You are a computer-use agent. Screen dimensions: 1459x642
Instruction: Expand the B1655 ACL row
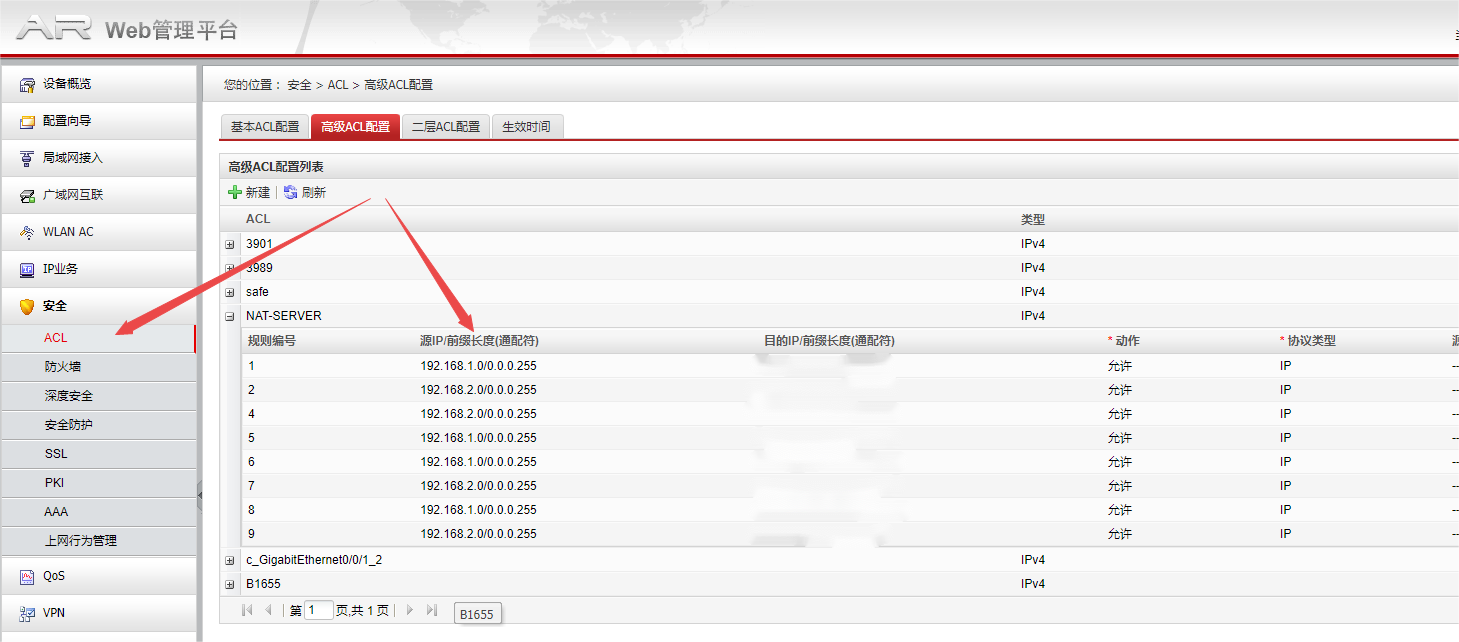pos(230,584)
